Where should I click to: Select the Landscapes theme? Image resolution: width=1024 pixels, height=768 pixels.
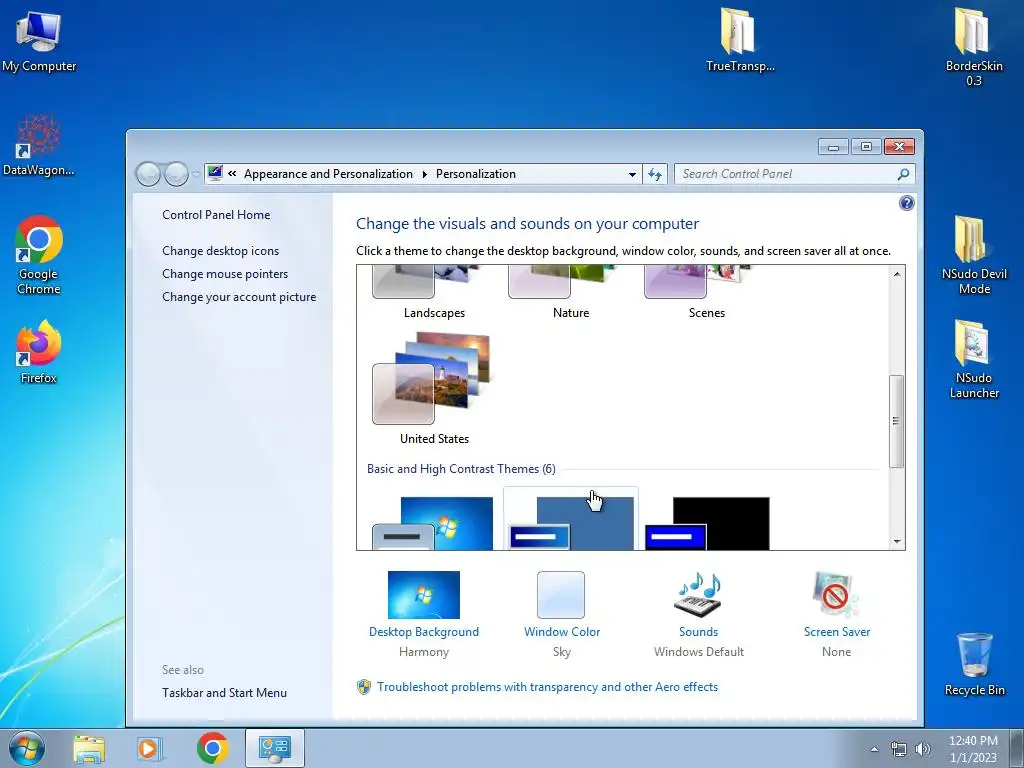coord(434,293)
